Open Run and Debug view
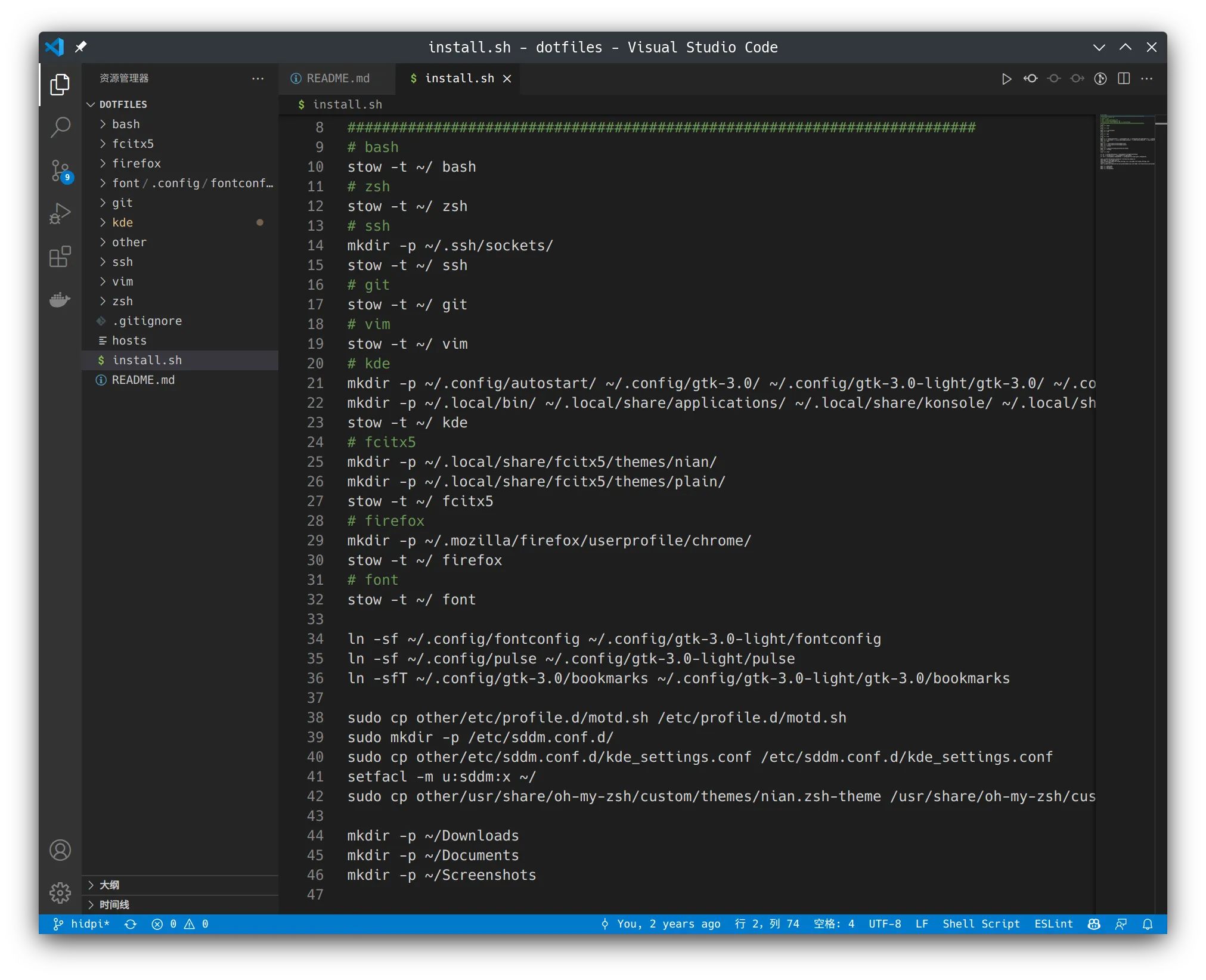The image size is (1206, 980). 60,213
